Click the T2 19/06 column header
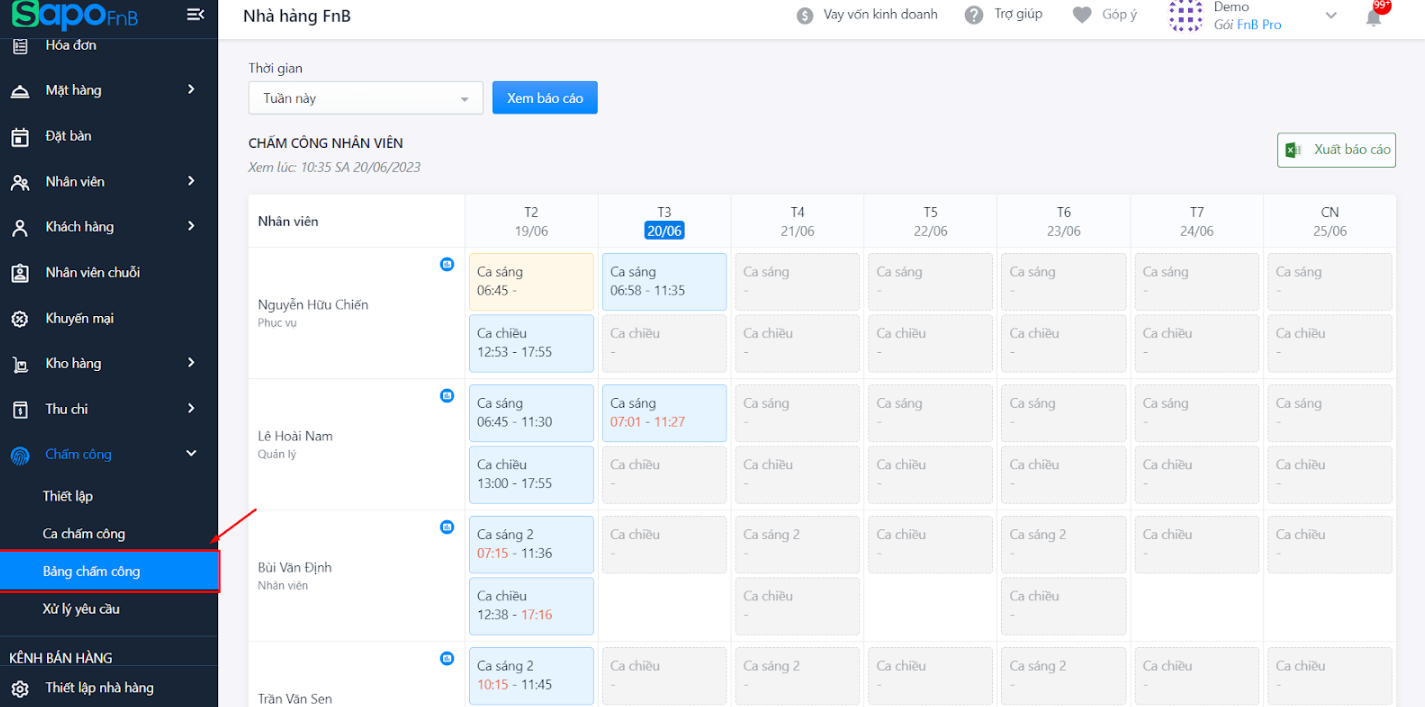Viewport: 1425px width, 707px height. [531, 221]
